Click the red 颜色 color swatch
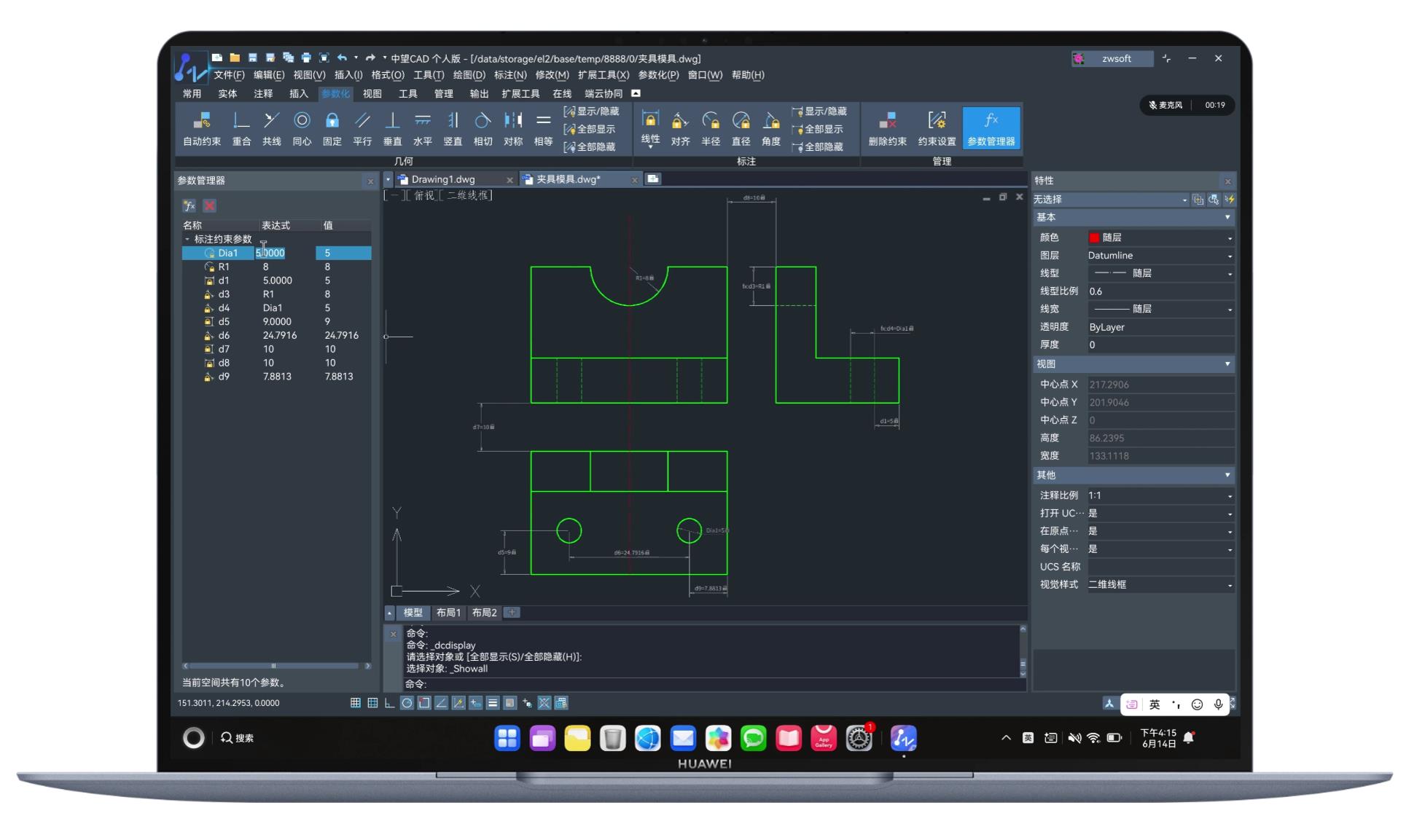 pos(1094,238)
